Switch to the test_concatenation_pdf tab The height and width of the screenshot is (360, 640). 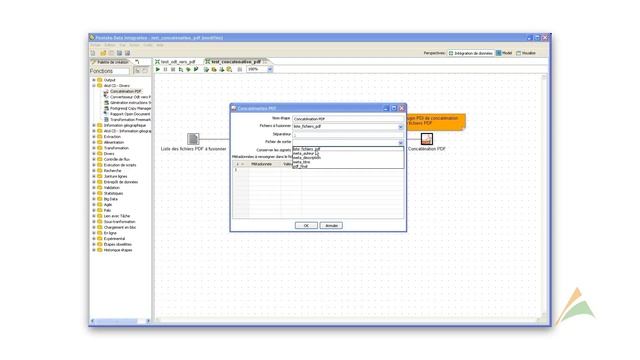tap(236, 62)
